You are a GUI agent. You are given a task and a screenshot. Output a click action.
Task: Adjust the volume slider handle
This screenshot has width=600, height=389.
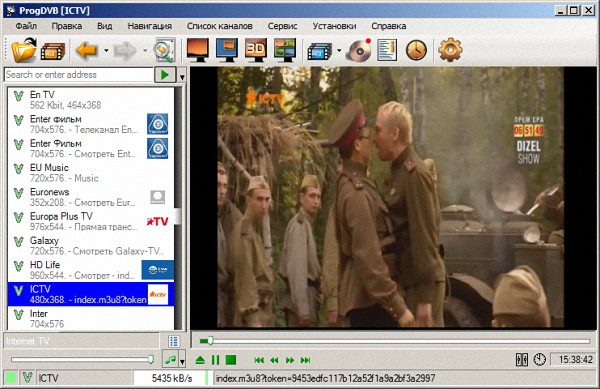(151, 359)
